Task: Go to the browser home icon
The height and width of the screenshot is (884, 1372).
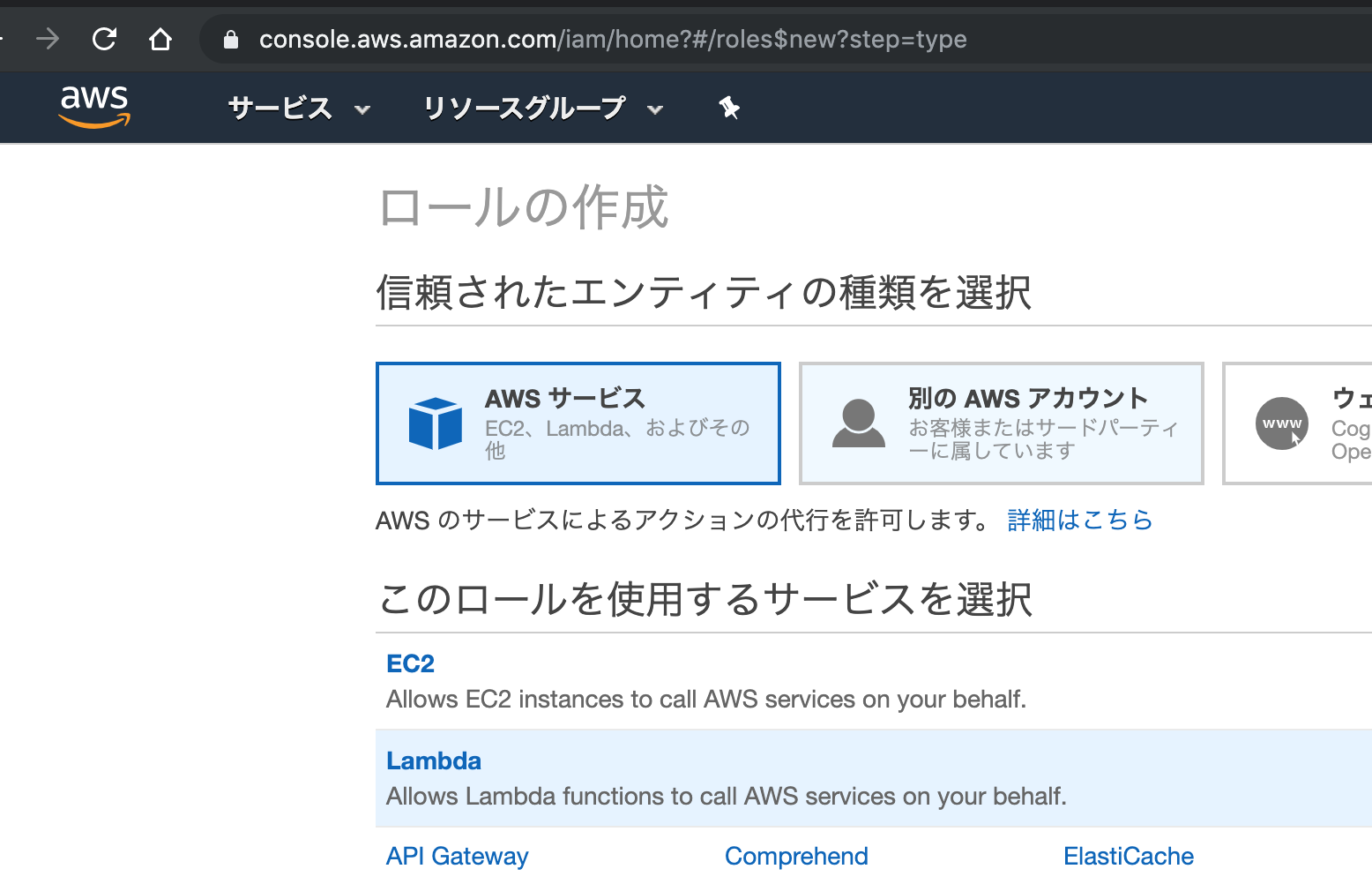Action: point(160,39)
